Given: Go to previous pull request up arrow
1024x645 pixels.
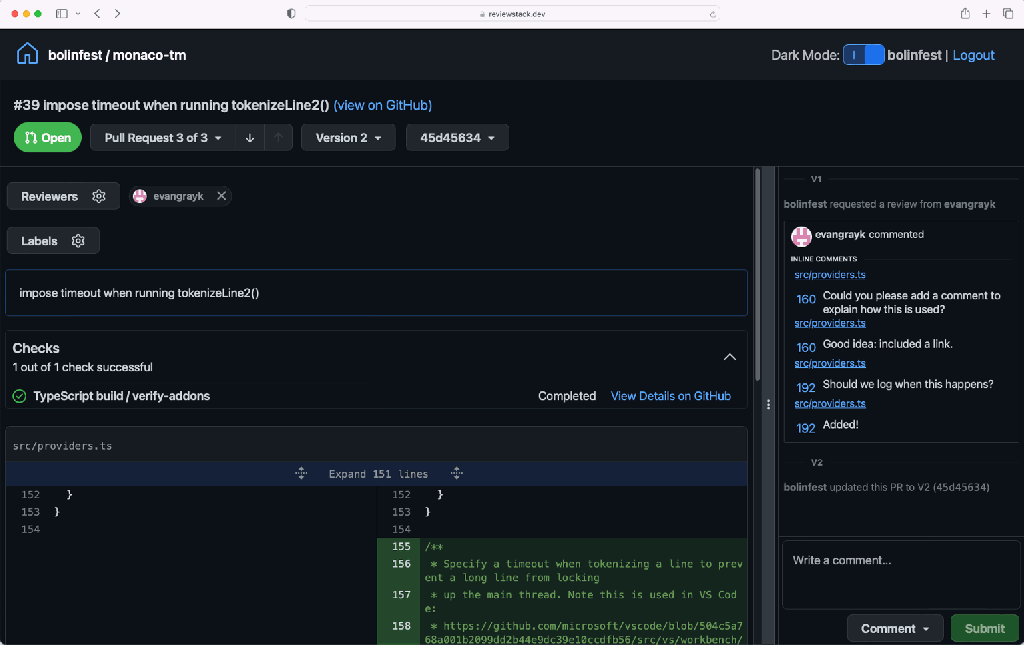Looking at the screenshot, I should (x=278, y=138).
